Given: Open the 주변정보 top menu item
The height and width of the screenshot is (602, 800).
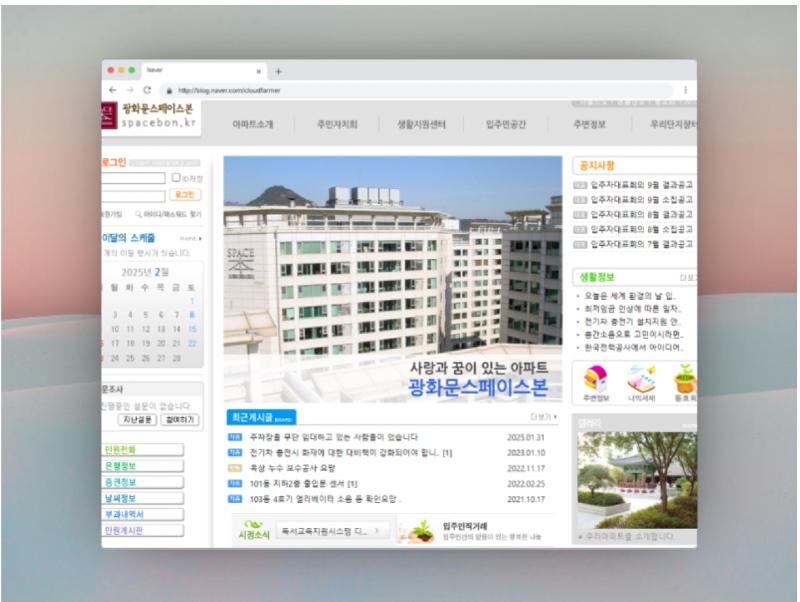Looking at the screenshot, I should click(589, 124).
